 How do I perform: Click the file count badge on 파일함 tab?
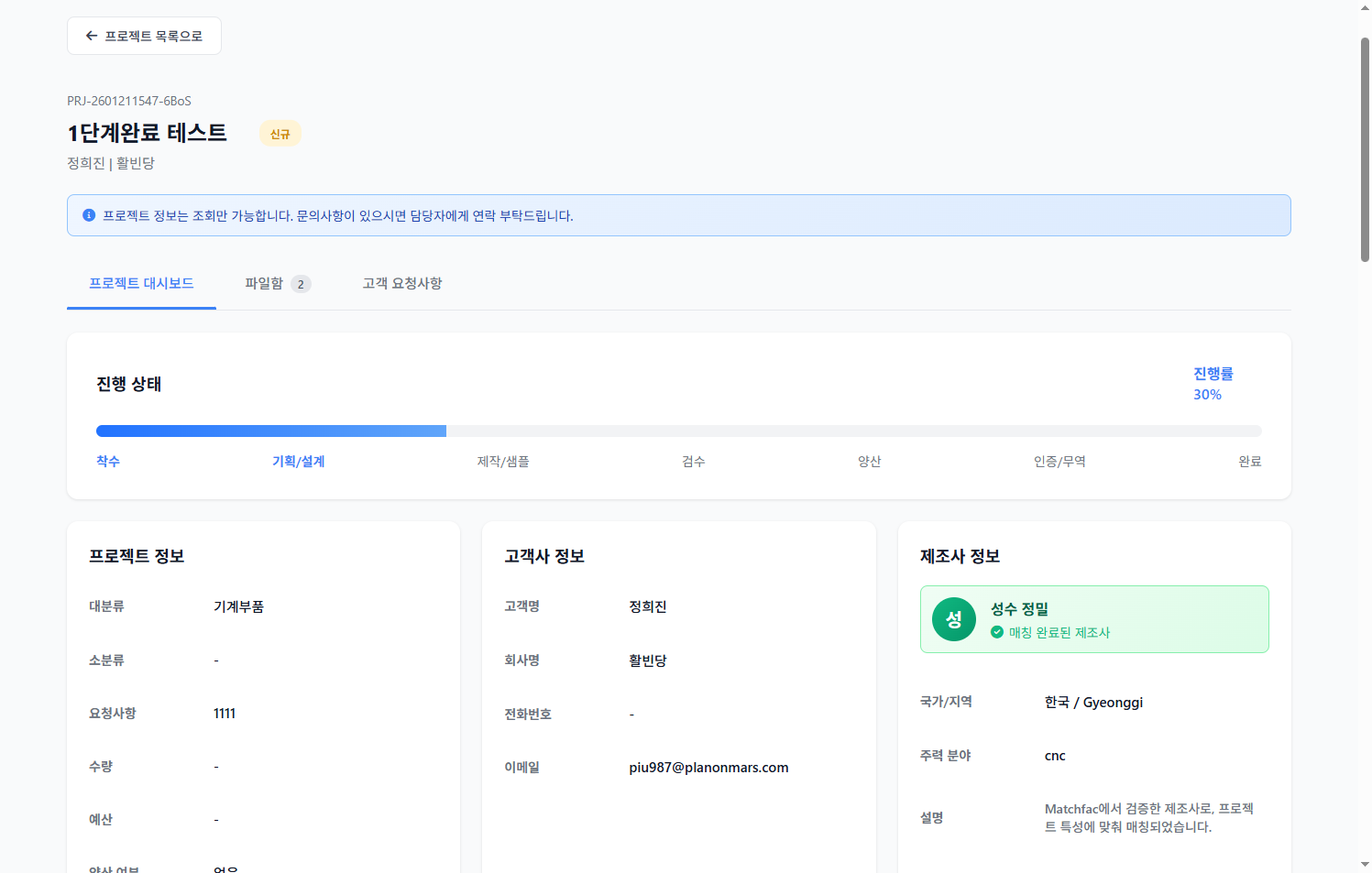click(302, 284)
